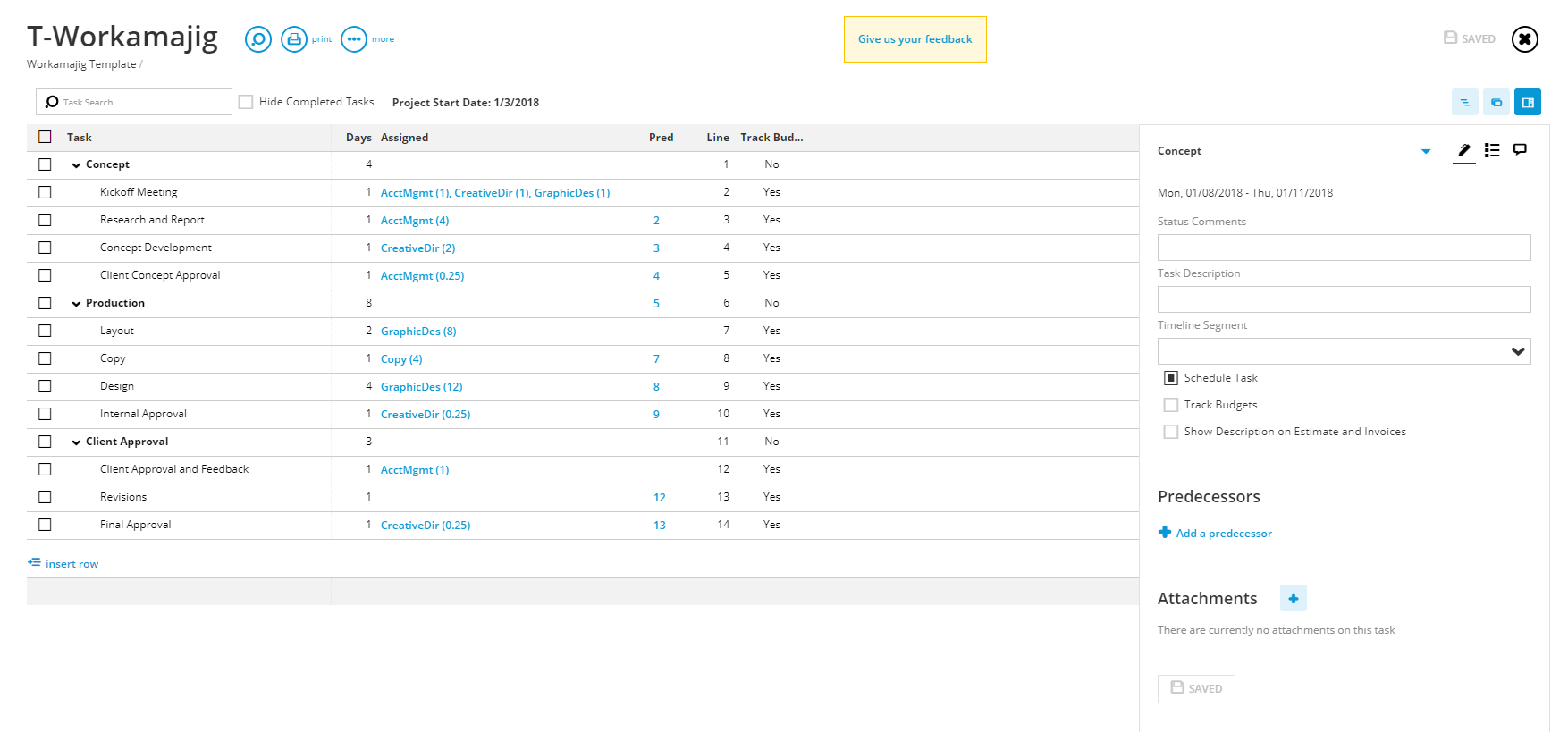Toggle Hide Completed Tasks checkbox

click(246, 102)
